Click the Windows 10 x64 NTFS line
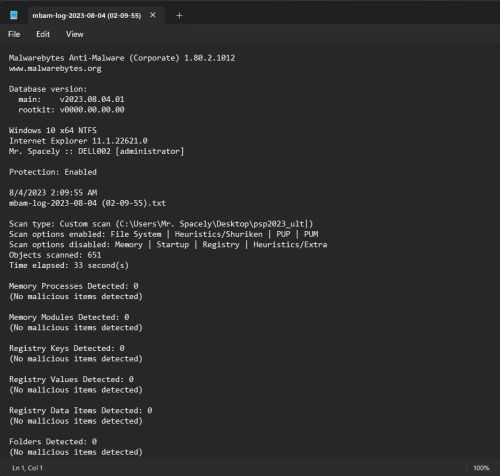 pyautogui.click(x=53, y=130)
